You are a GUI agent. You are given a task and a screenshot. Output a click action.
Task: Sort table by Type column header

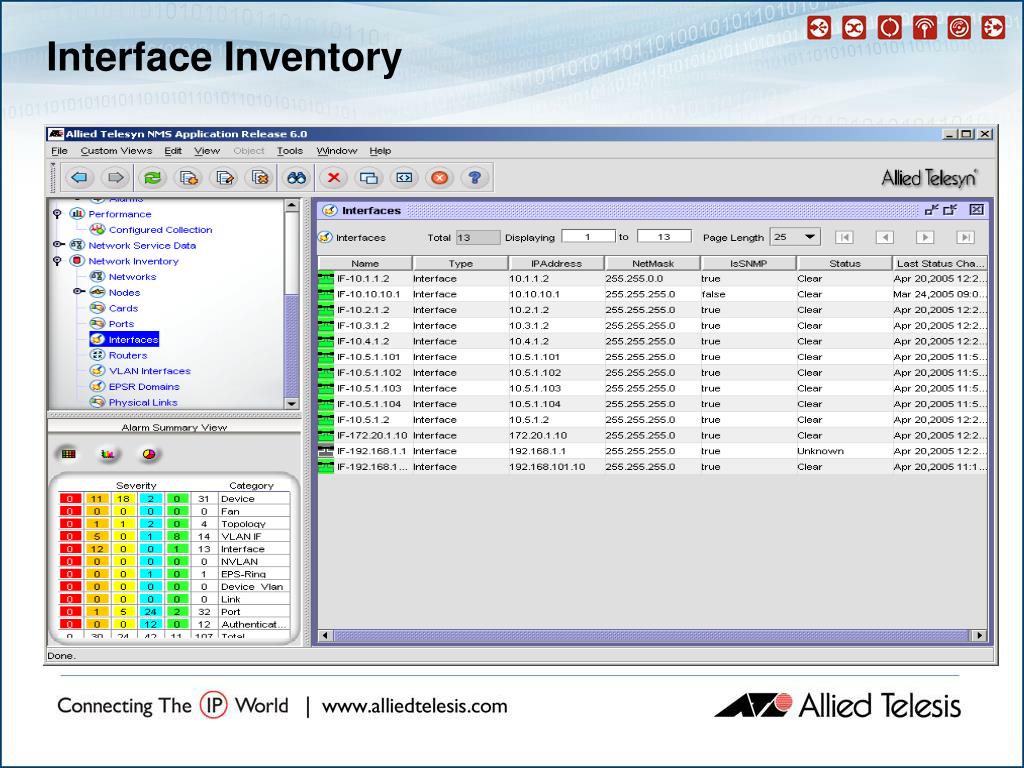(460, 263)
